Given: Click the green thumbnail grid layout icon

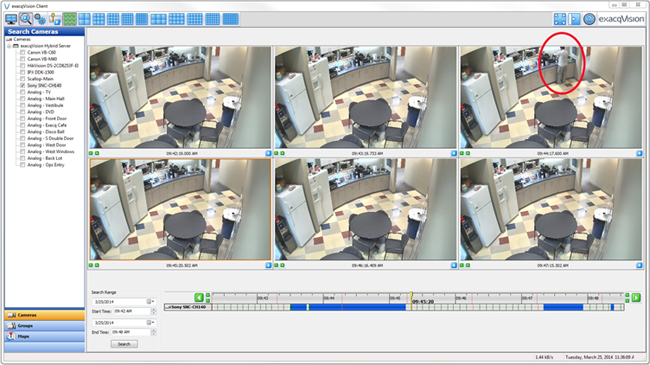Looking at the screenshot, I should pyautogui.click(x=70, y=19).
